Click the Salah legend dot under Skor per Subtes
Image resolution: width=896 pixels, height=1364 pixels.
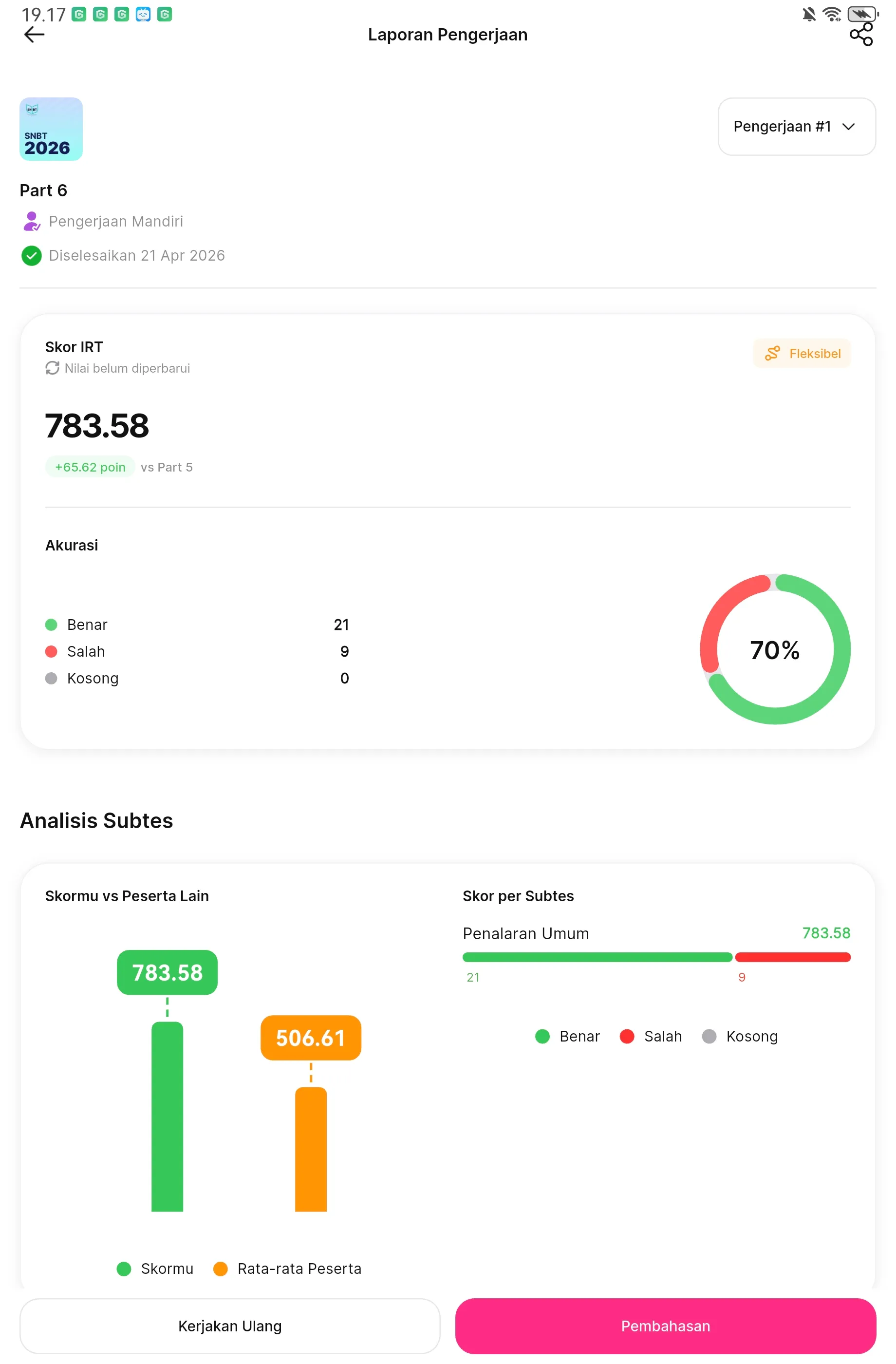[x=627, y=1036]
